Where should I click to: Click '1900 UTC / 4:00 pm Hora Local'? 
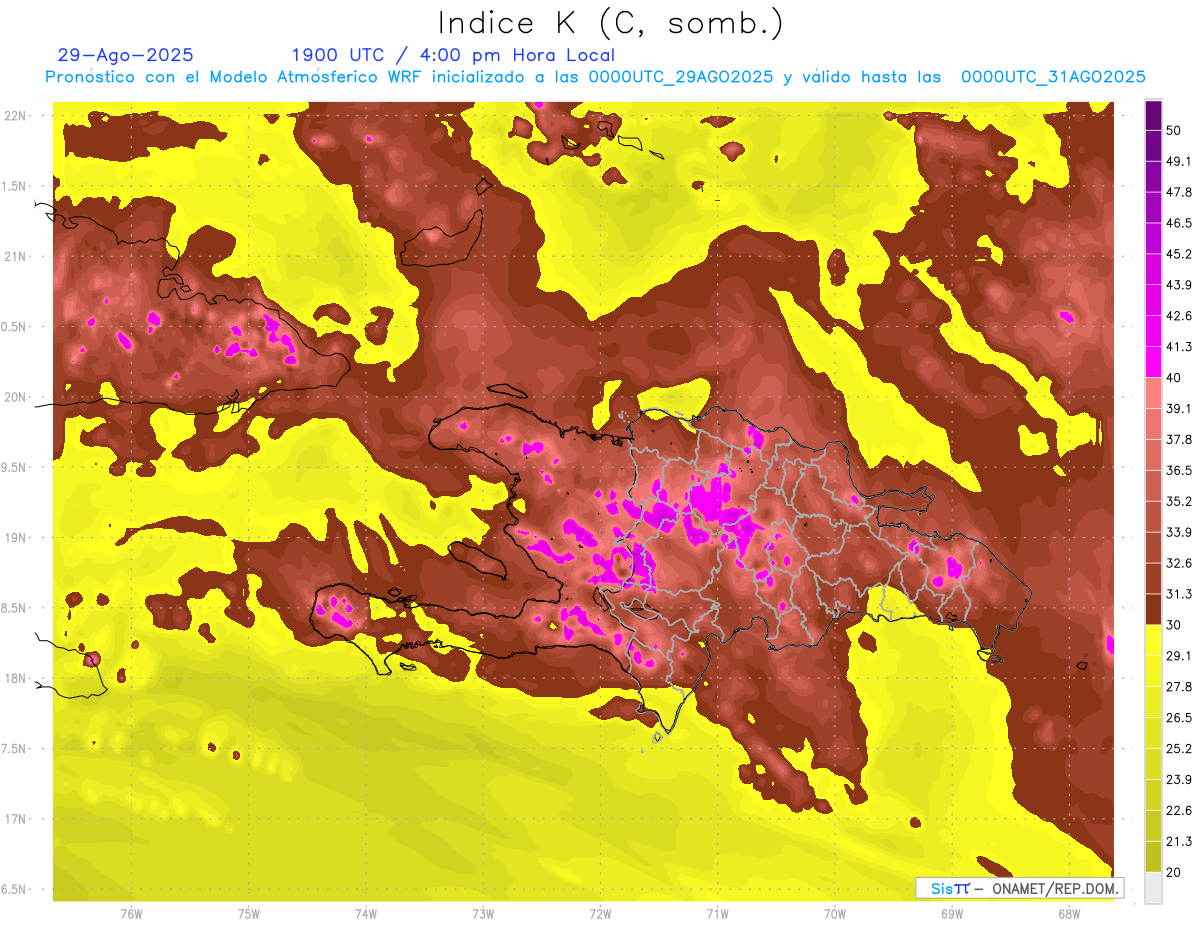point(453,55)
